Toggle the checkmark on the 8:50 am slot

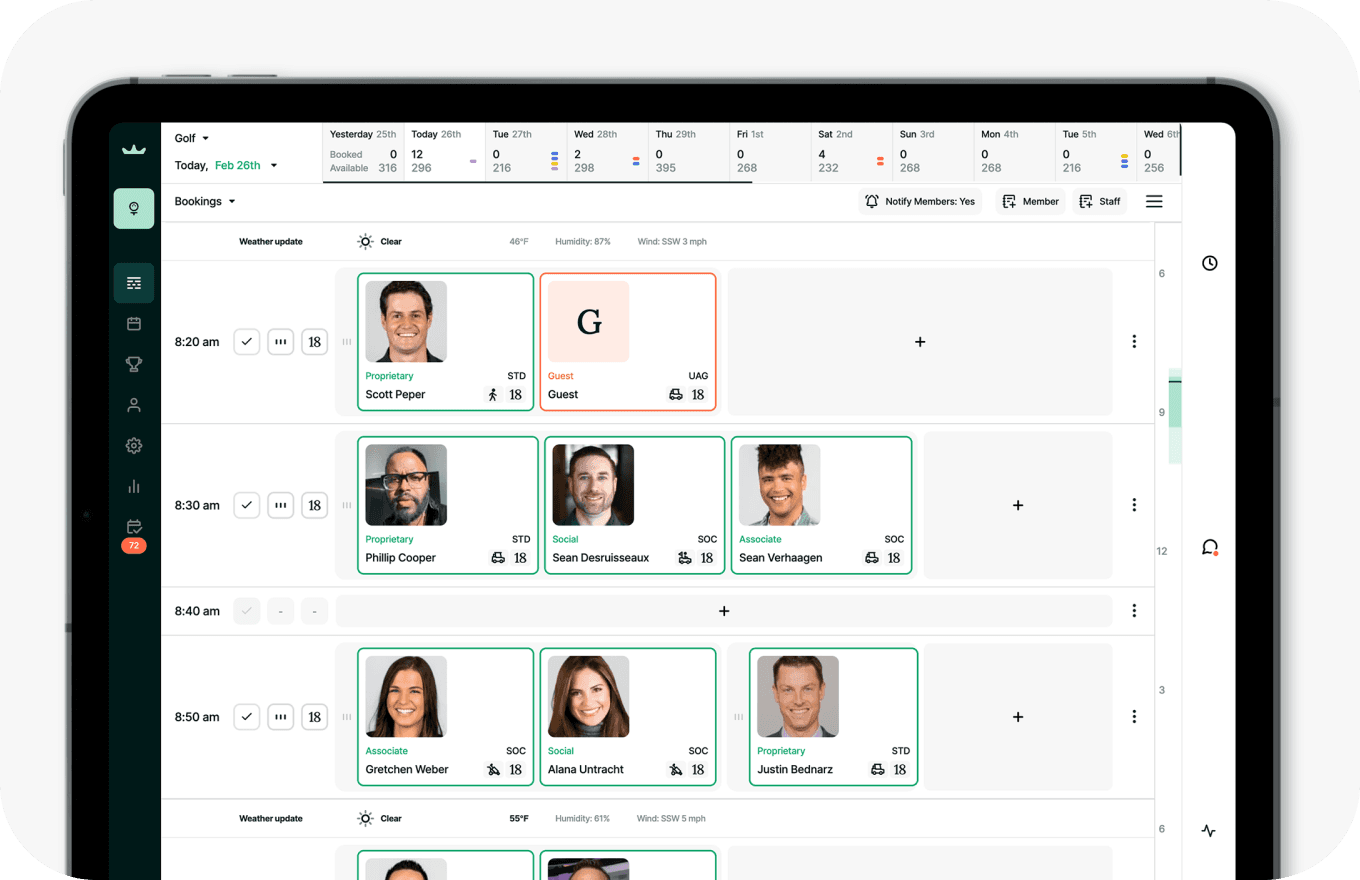tap(247, 717)
